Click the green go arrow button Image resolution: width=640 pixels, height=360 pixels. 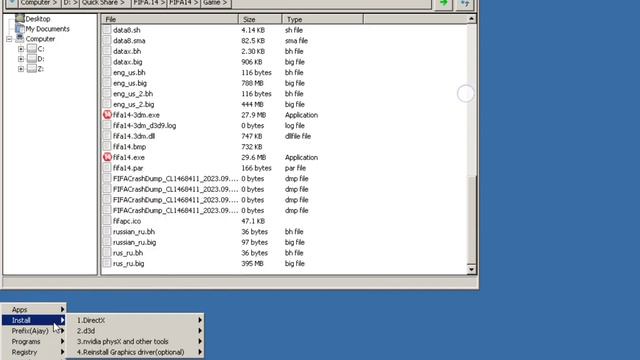coord(444,3)
